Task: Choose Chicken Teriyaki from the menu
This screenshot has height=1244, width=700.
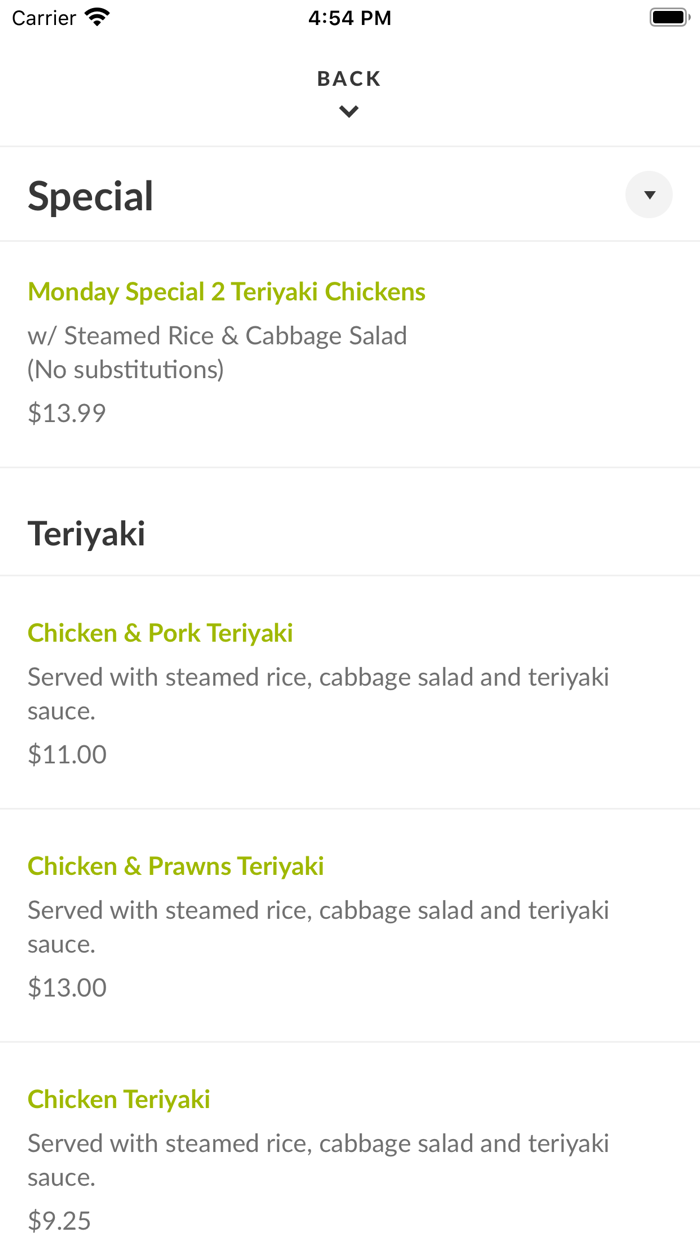Action: (117, 1099)
